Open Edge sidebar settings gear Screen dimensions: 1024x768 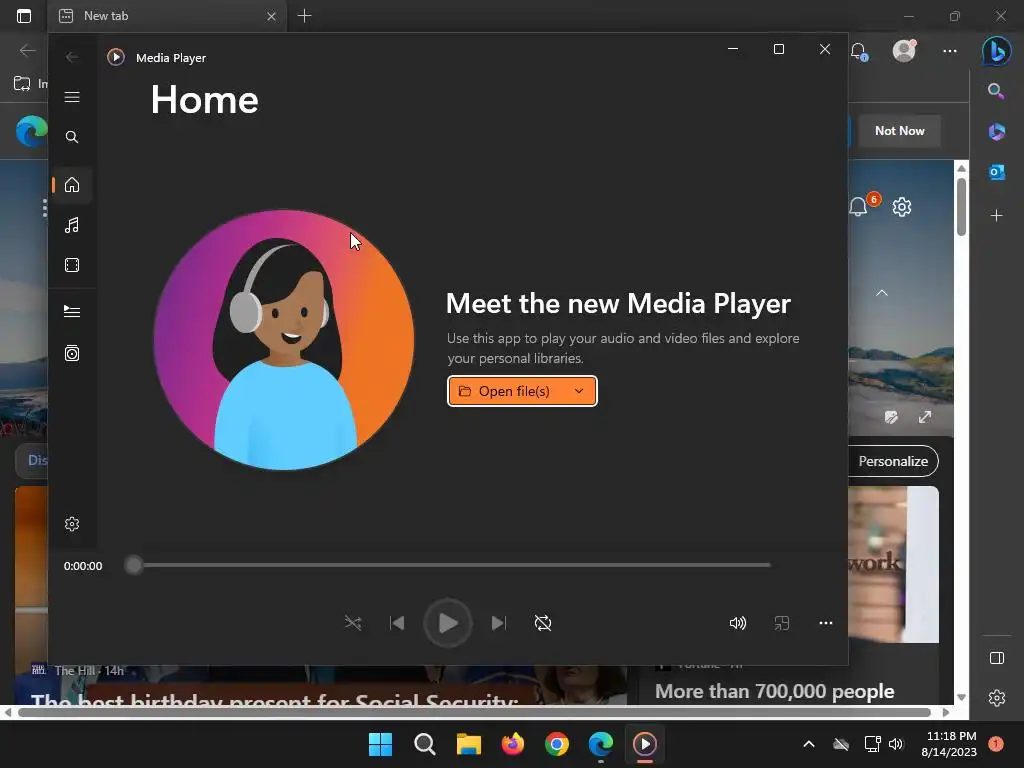point(997,698)
